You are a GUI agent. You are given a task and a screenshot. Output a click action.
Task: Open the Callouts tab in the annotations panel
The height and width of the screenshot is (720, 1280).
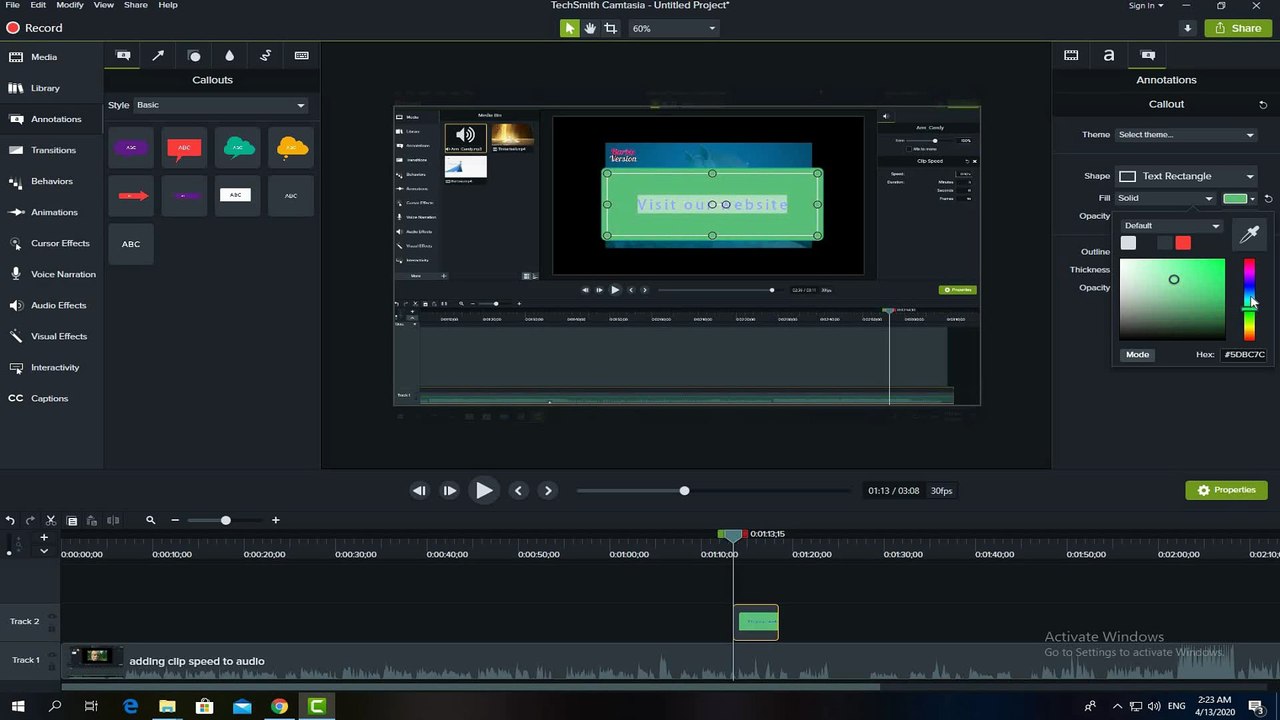coord(123,56)
